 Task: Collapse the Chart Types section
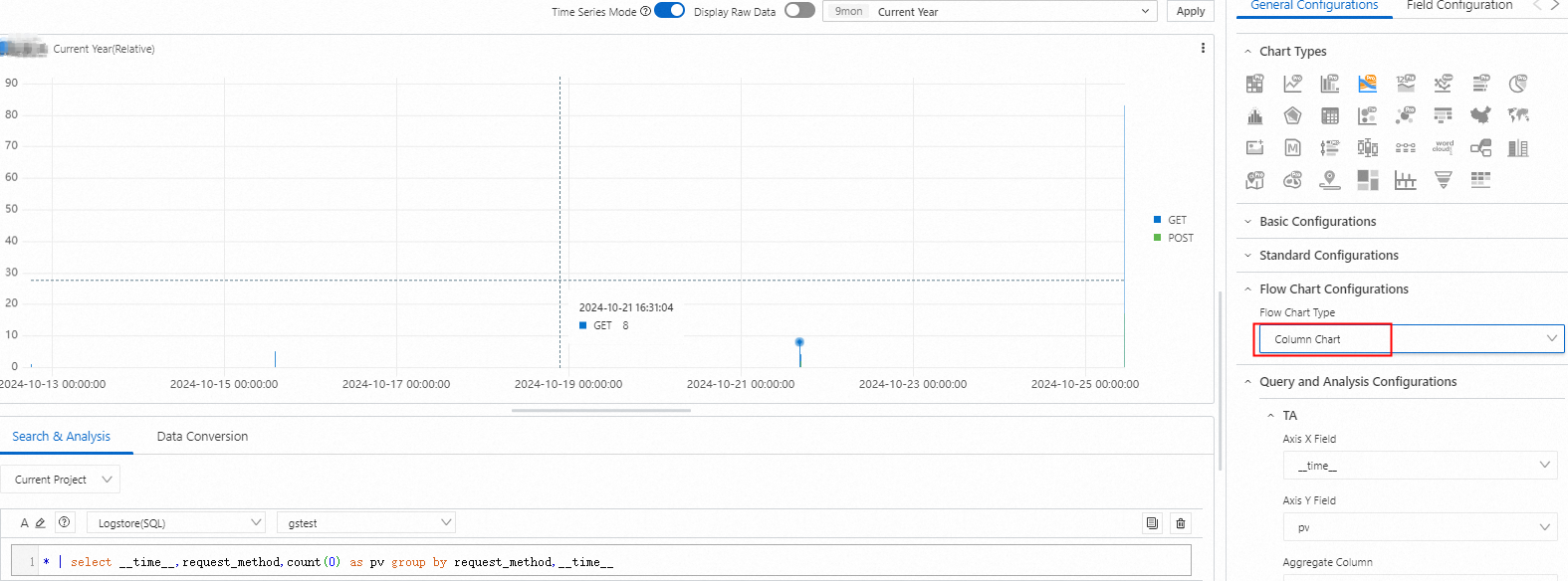pos(1247,52)
